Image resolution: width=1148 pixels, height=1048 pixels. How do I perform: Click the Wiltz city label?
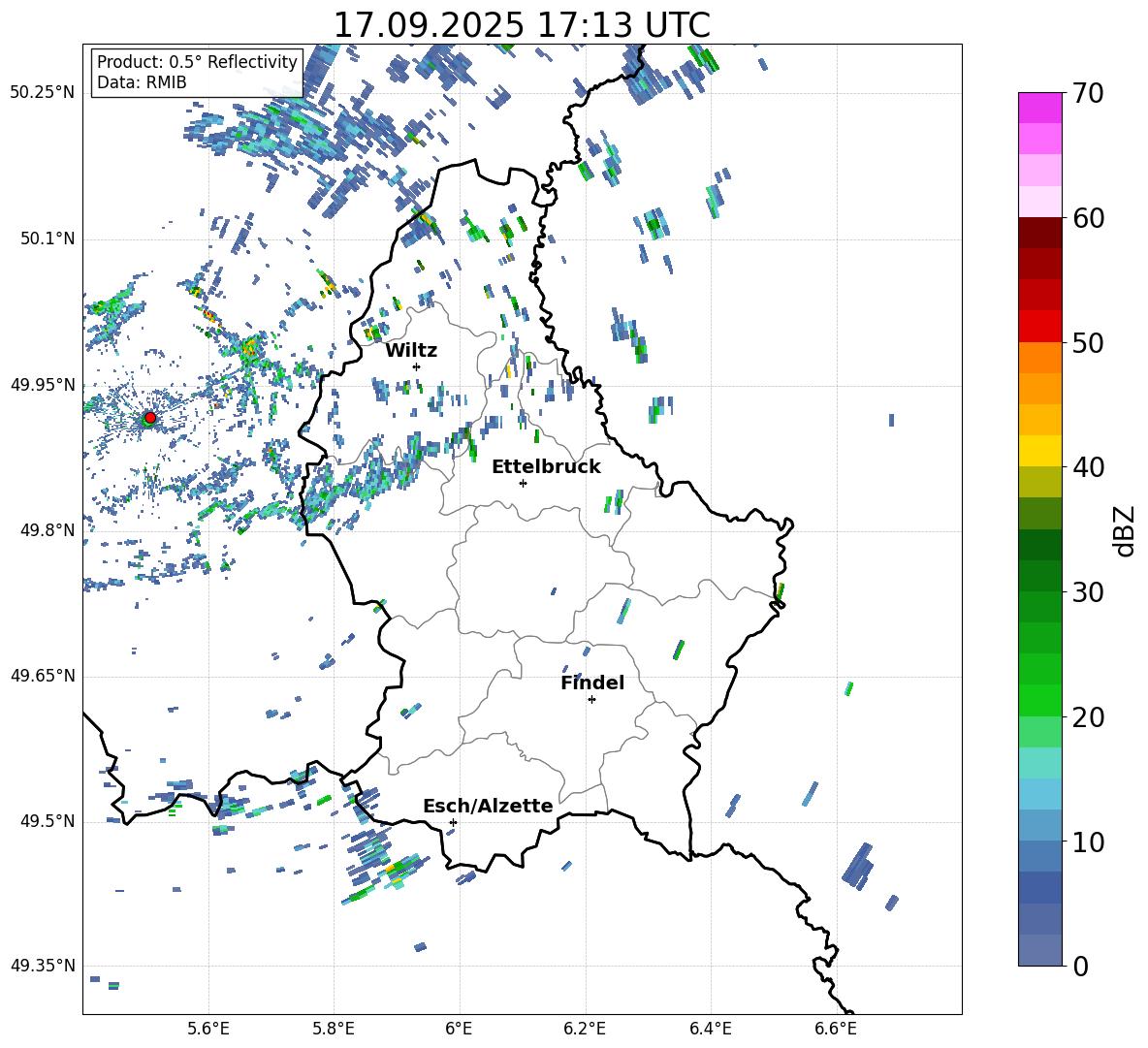(411, 351)
